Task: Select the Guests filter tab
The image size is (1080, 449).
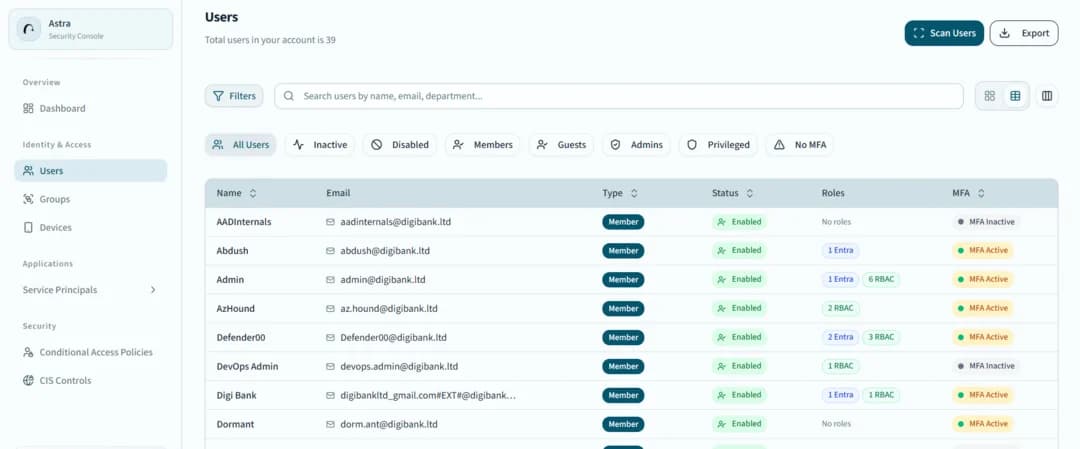Action: click(561, 145)
